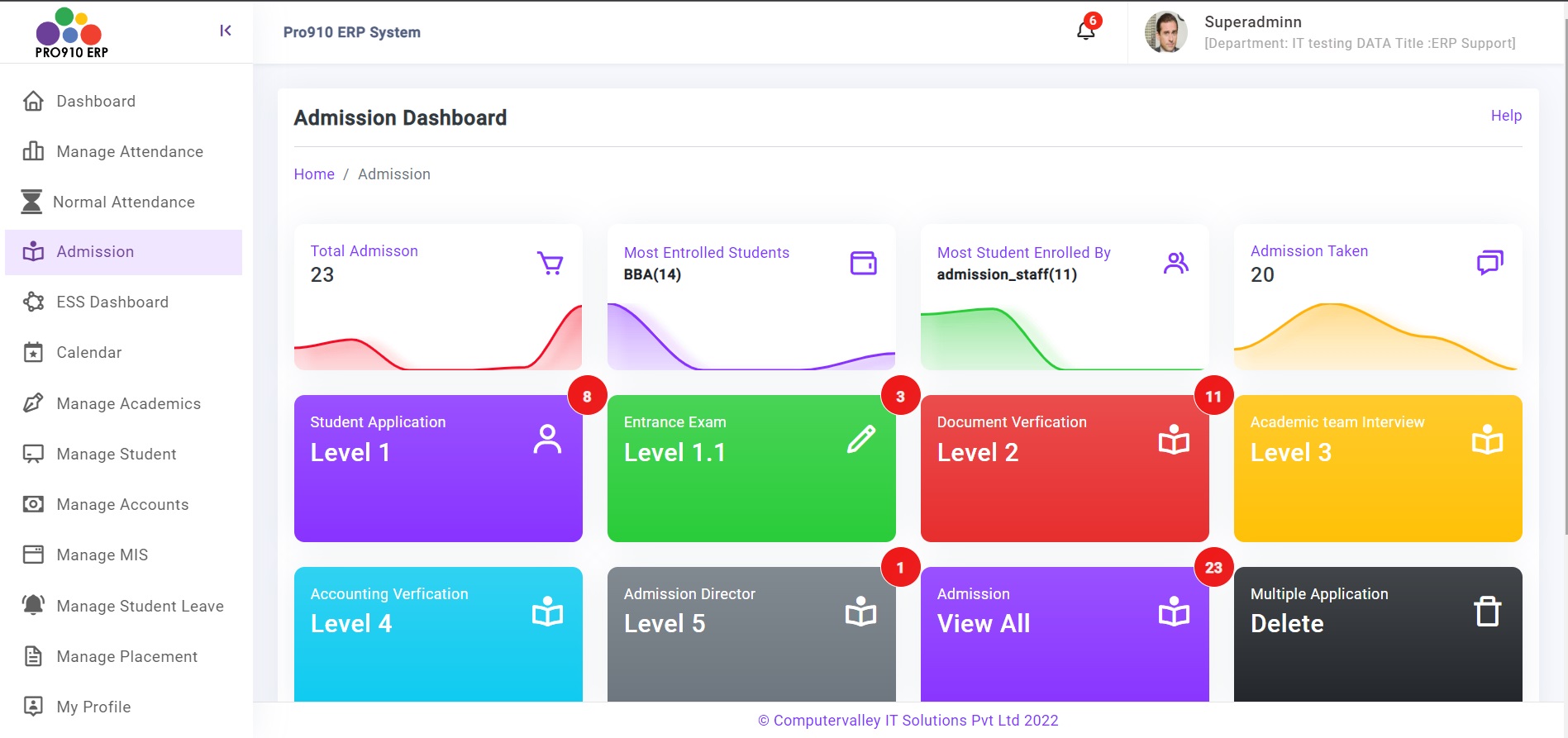Click the Superadmin profile avatar
The height and width of the screenshot is (738, 1568).
point(1165,32)
